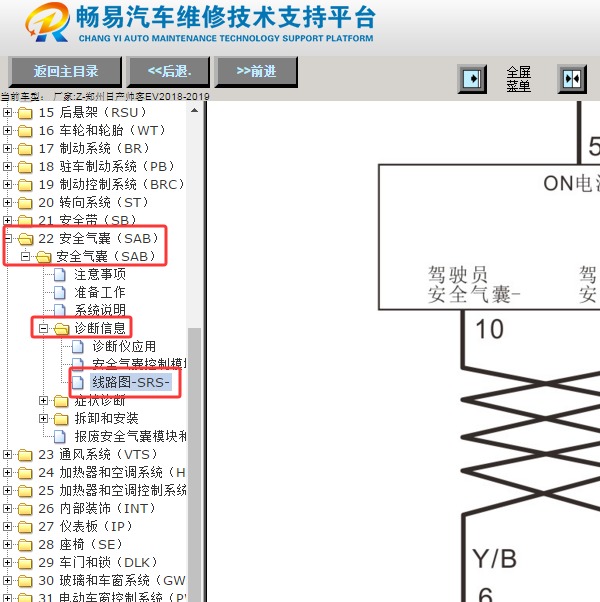Expand the 18 驻车制动系统 (PB) node
The image size is (600, 602).
coord(7,166)
